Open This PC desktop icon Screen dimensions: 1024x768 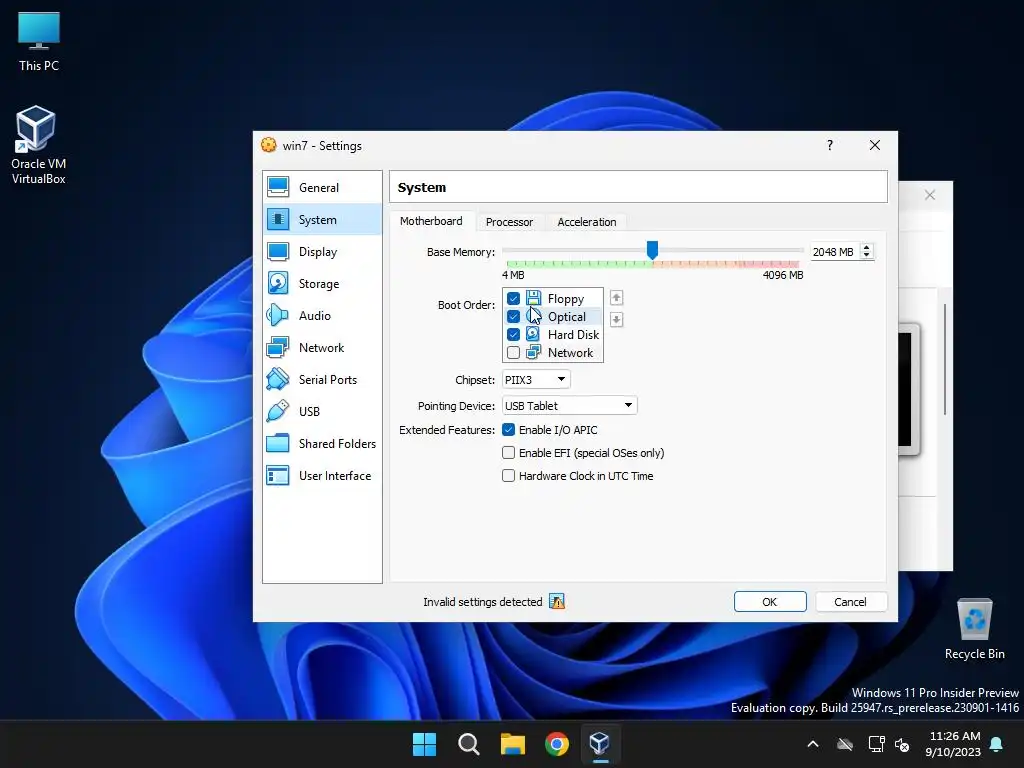point(39,41)
